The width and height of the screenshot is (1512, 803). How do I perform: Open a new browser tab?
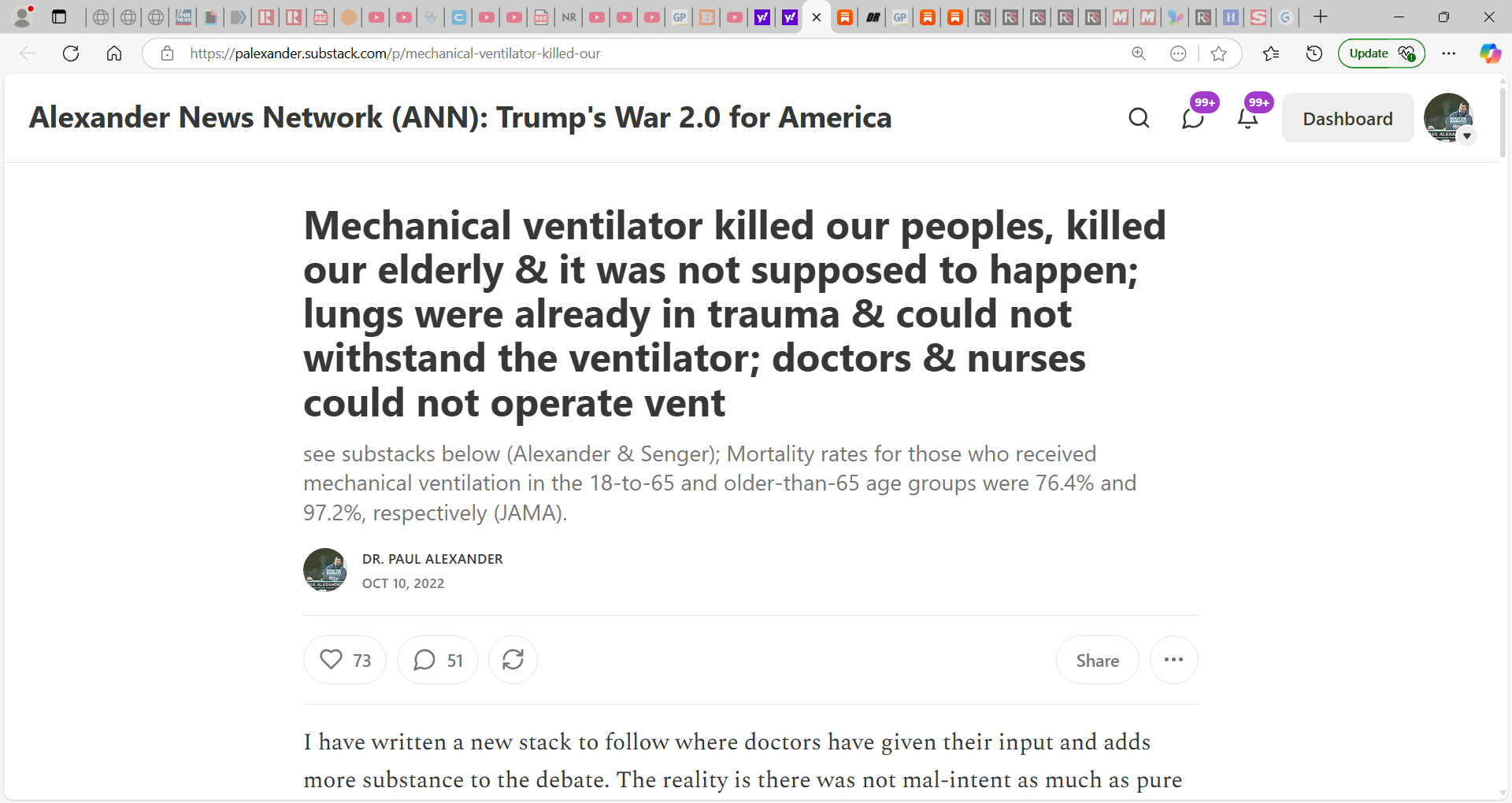tap(1321, 17)
